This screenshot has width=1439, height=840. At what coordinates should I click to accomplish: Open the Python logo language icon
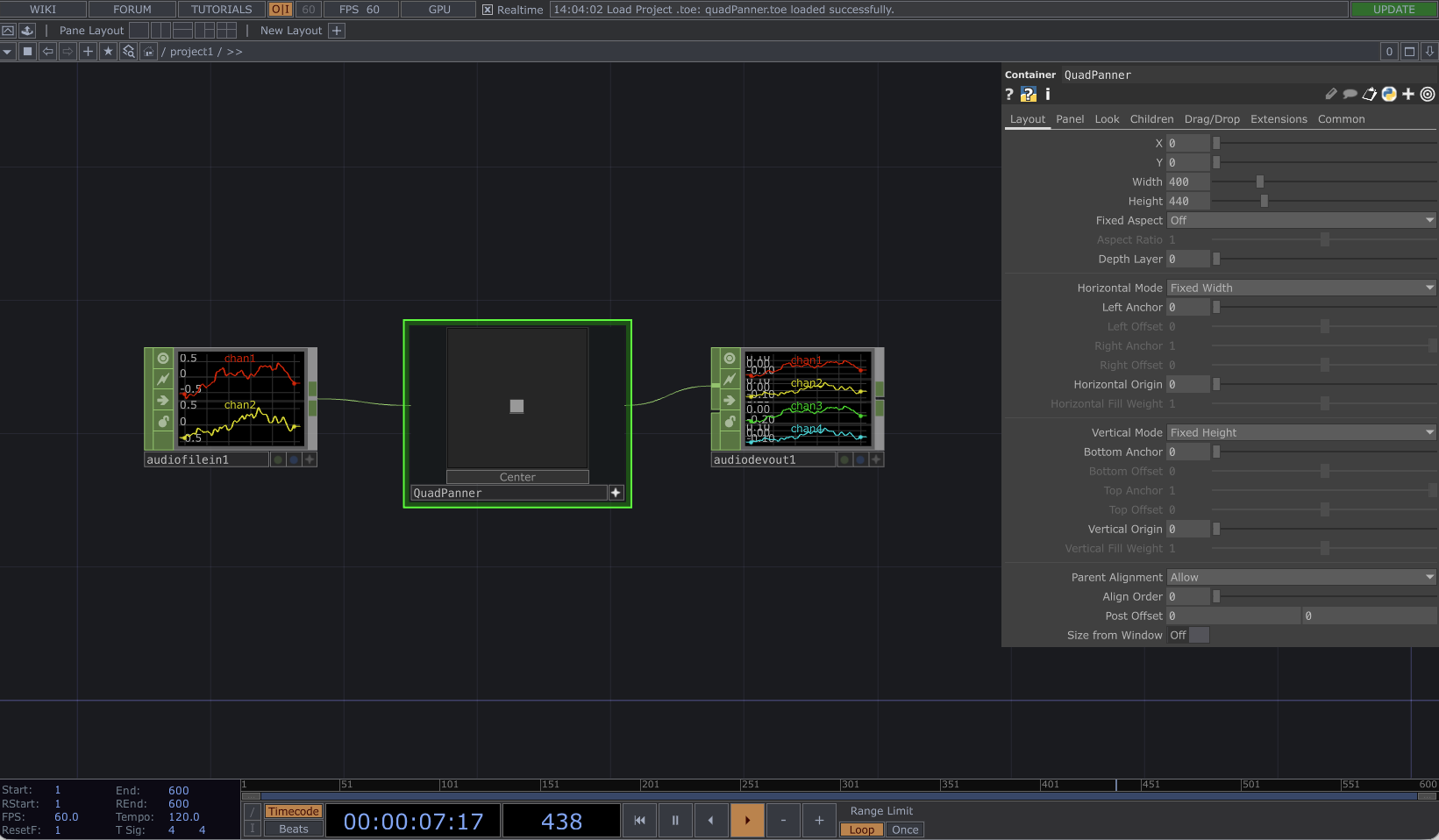pyautogui.click(x=1389, y=94)
